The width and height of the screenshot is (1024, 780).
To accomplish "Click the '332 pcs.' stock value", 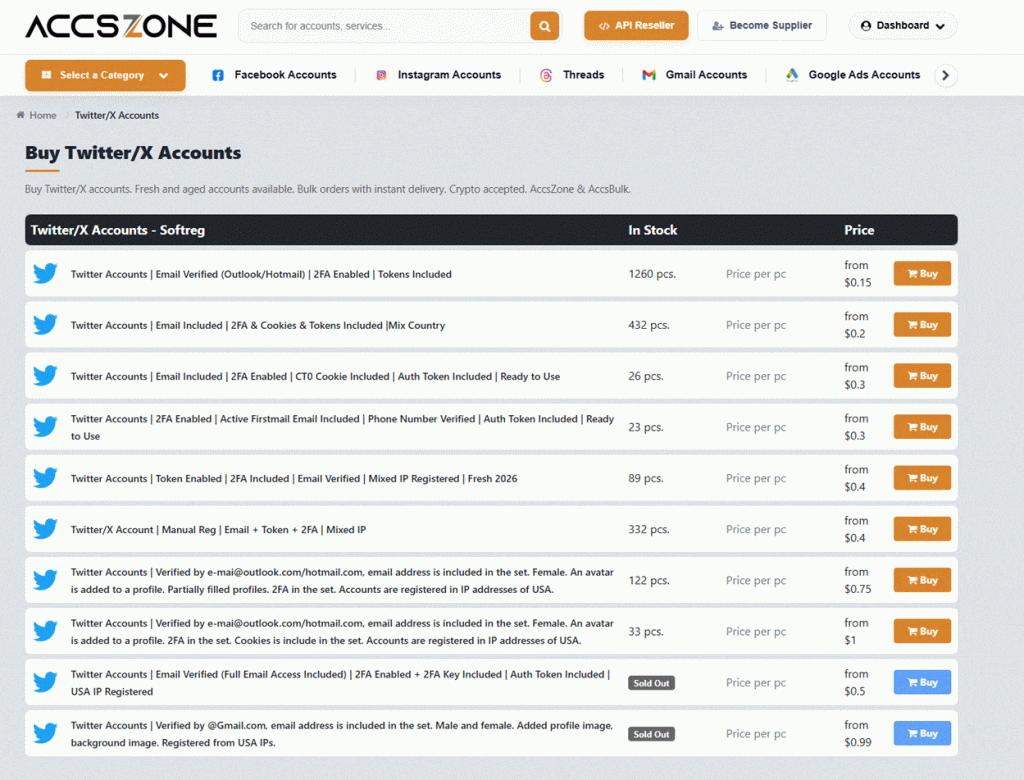I will coord(648,529).
